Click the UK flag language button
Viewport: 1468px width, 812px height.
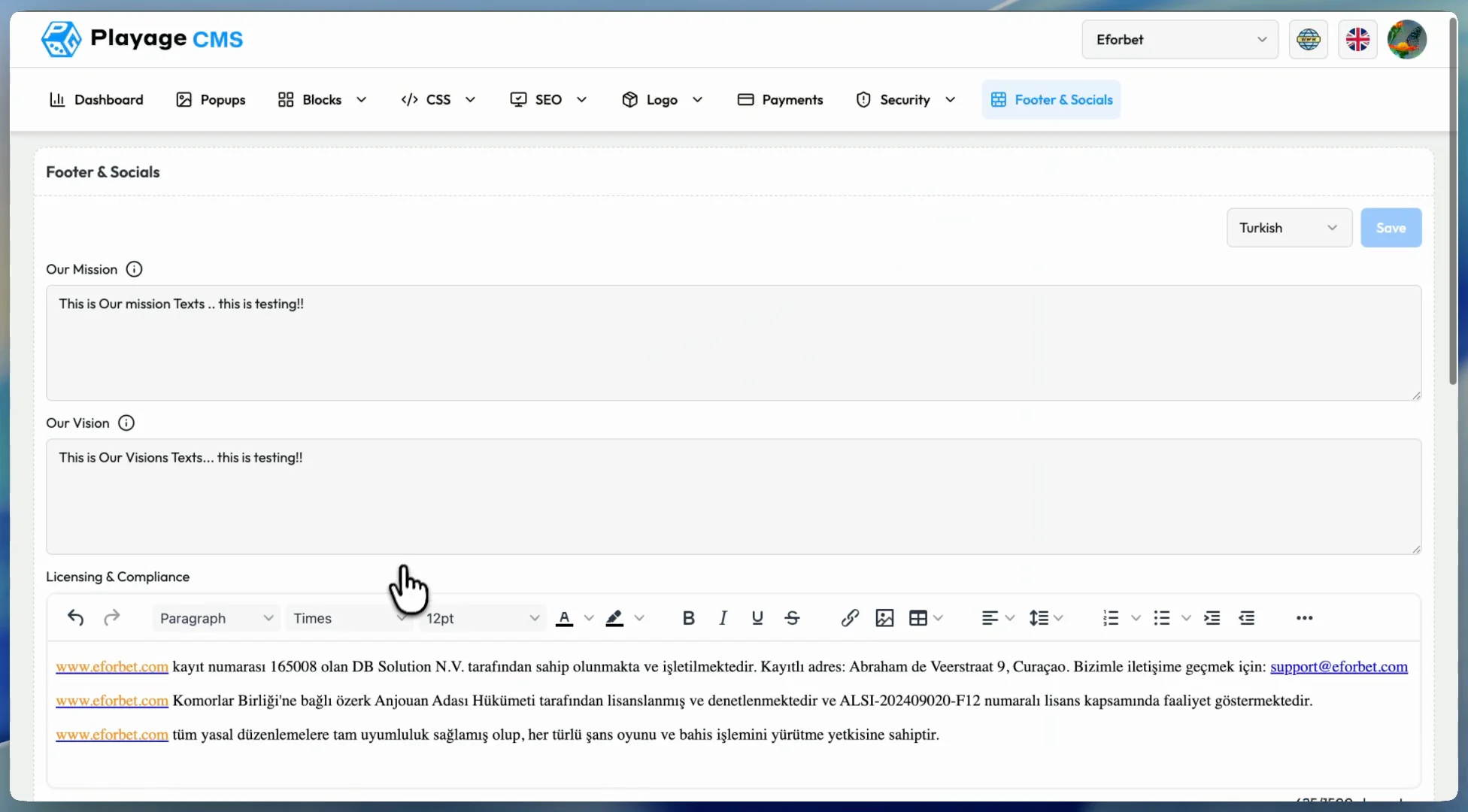tap(1357, 40)
